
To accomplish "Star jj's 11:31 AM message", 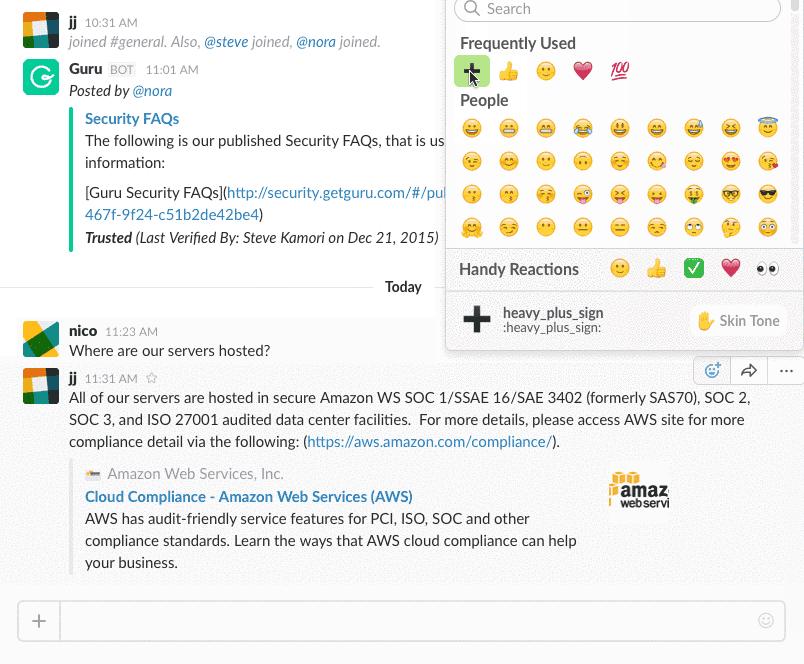I will (151, 378).
